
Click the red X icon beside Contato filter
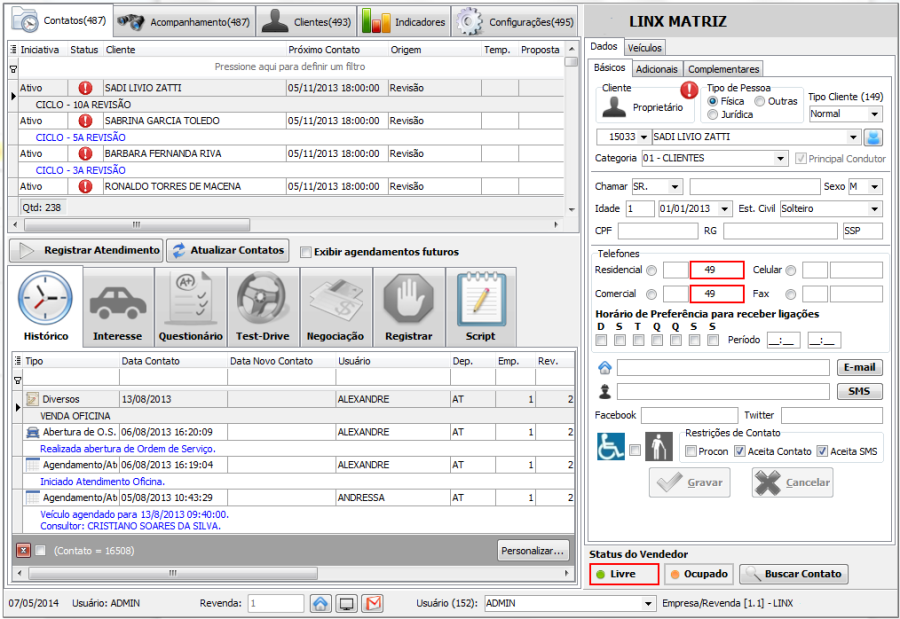23,551
